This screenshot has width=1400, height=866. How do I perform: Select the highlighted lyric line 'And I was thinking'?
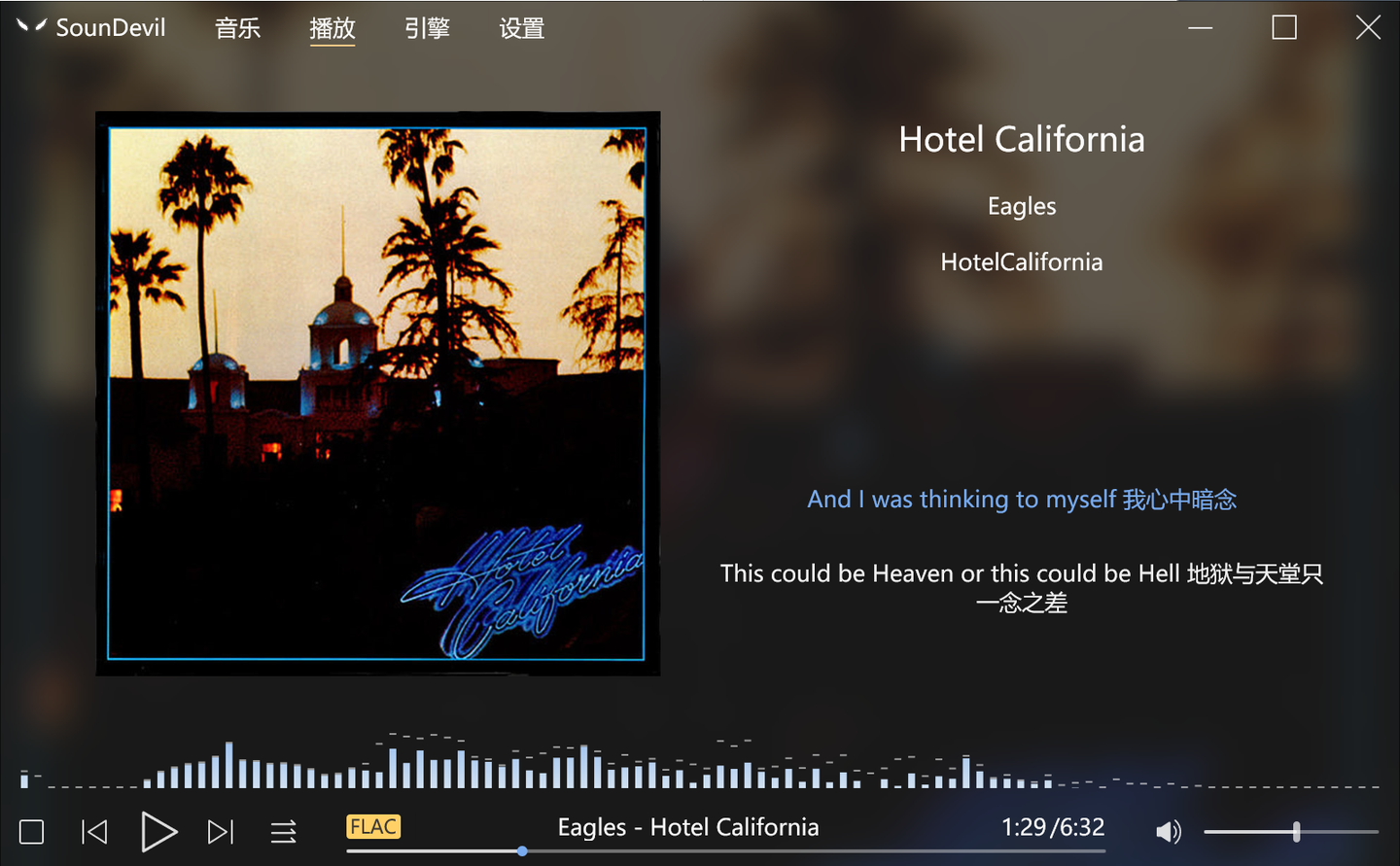[1022, 499]
